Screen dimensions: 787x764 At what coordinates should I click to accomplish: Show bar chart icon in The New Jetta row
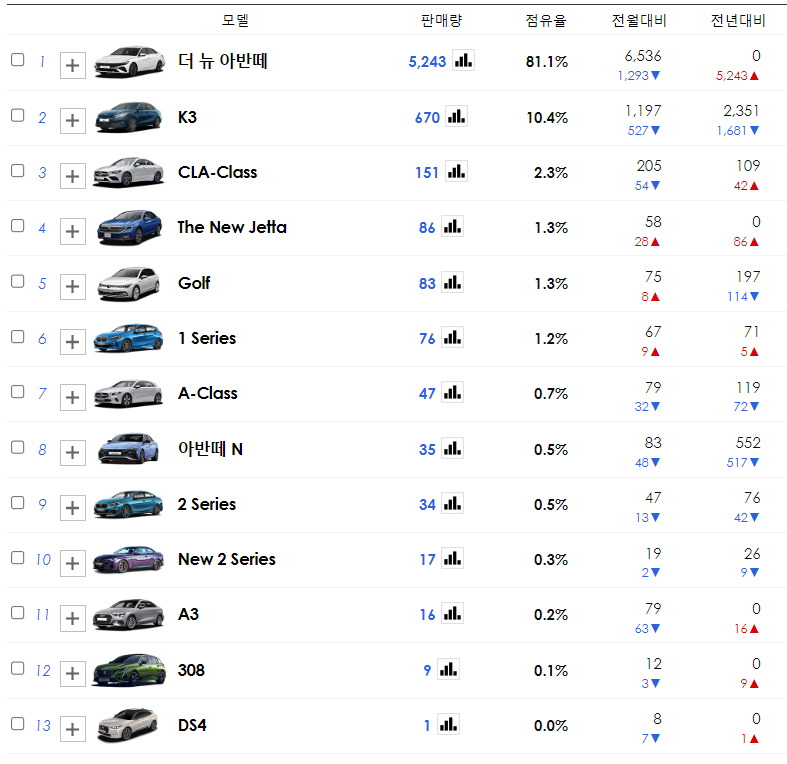[x=452, y=227]
